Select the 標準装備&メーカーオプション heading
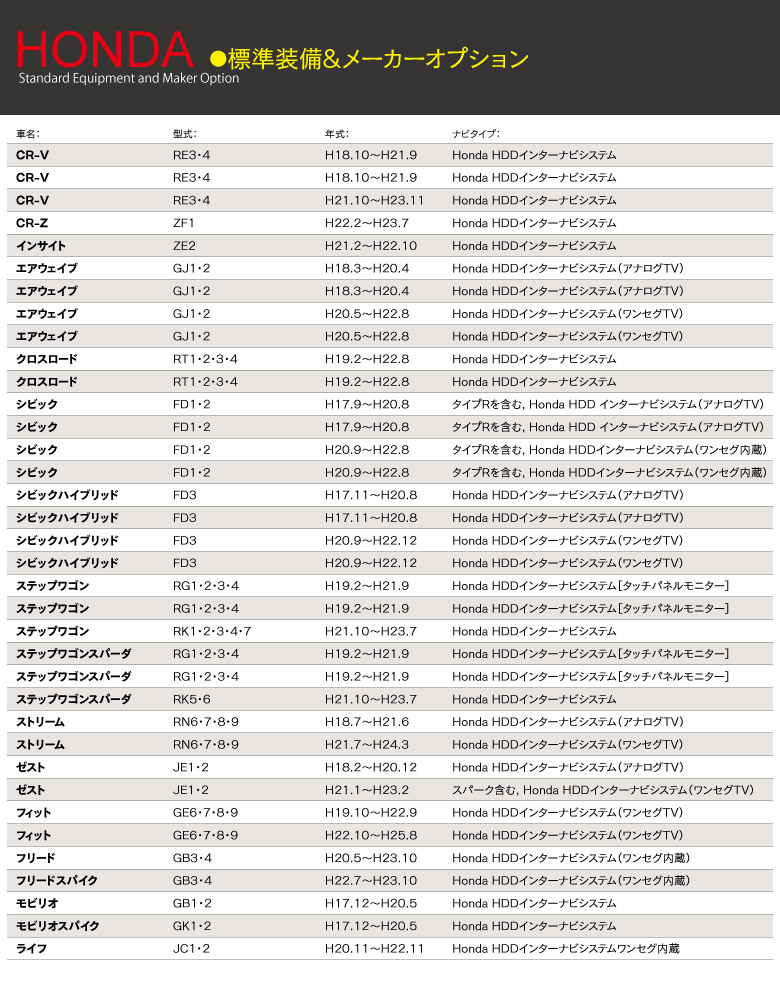Viewport: 780px width, 995px height. pos(378,59)
